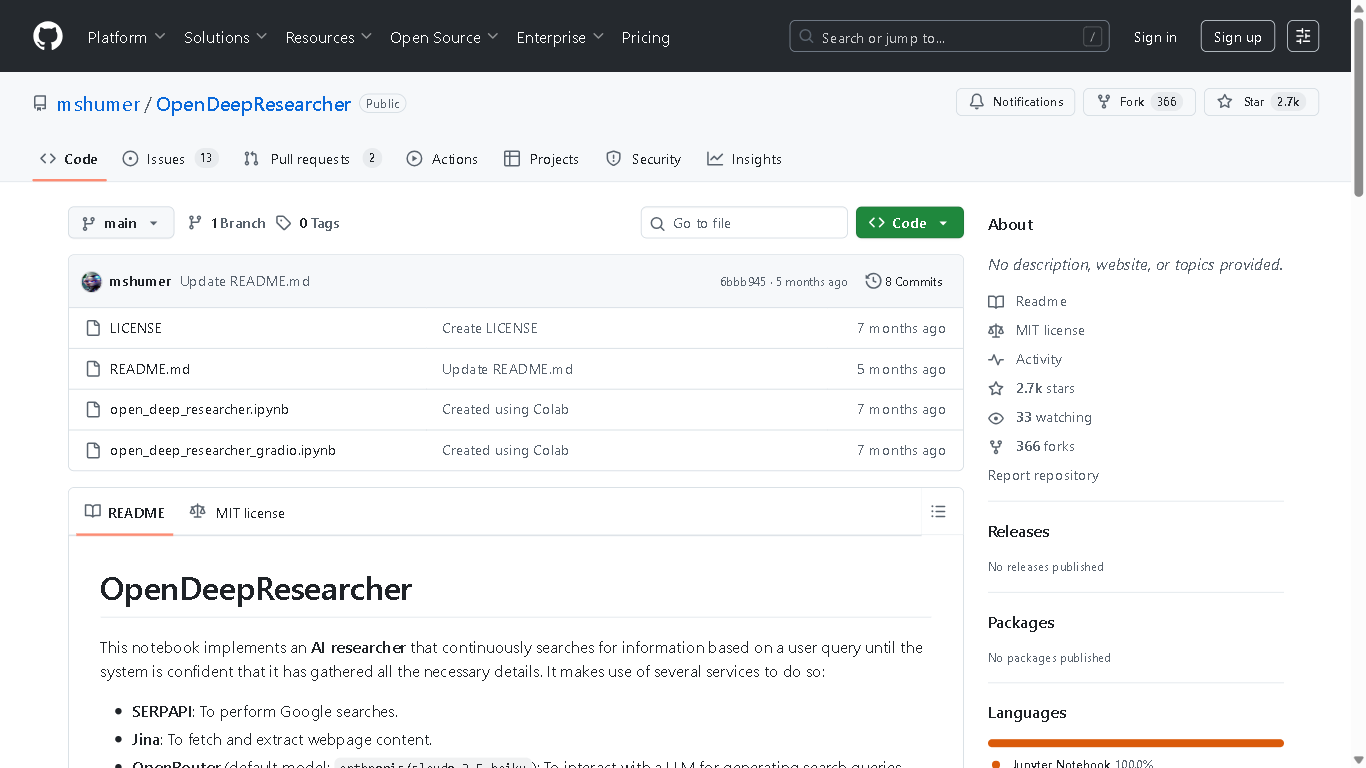Click the 2.7k star count badge
The height and width of the screenshot is (768, 1366).
(1288, 102)
